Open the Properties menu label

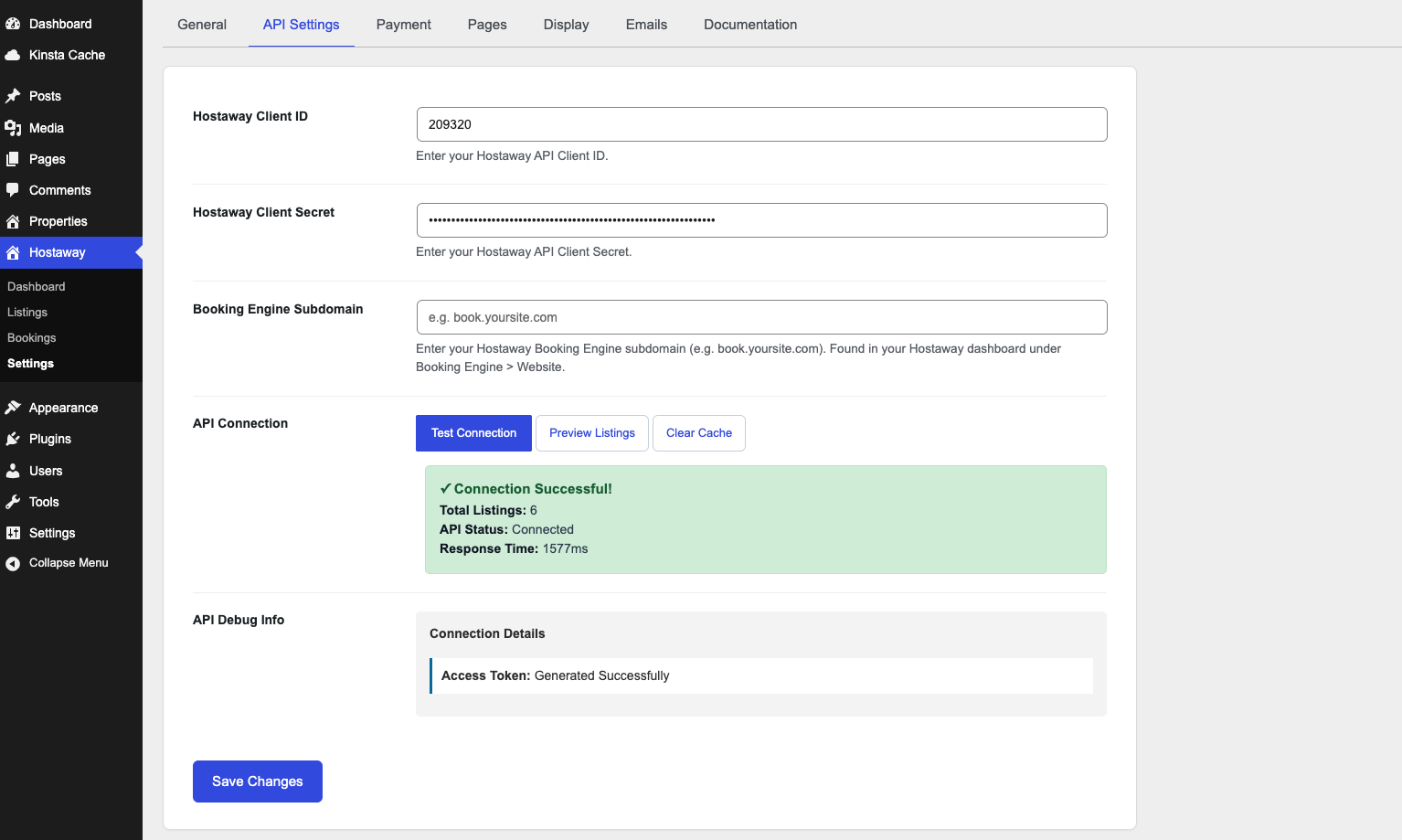coord(58,221)
